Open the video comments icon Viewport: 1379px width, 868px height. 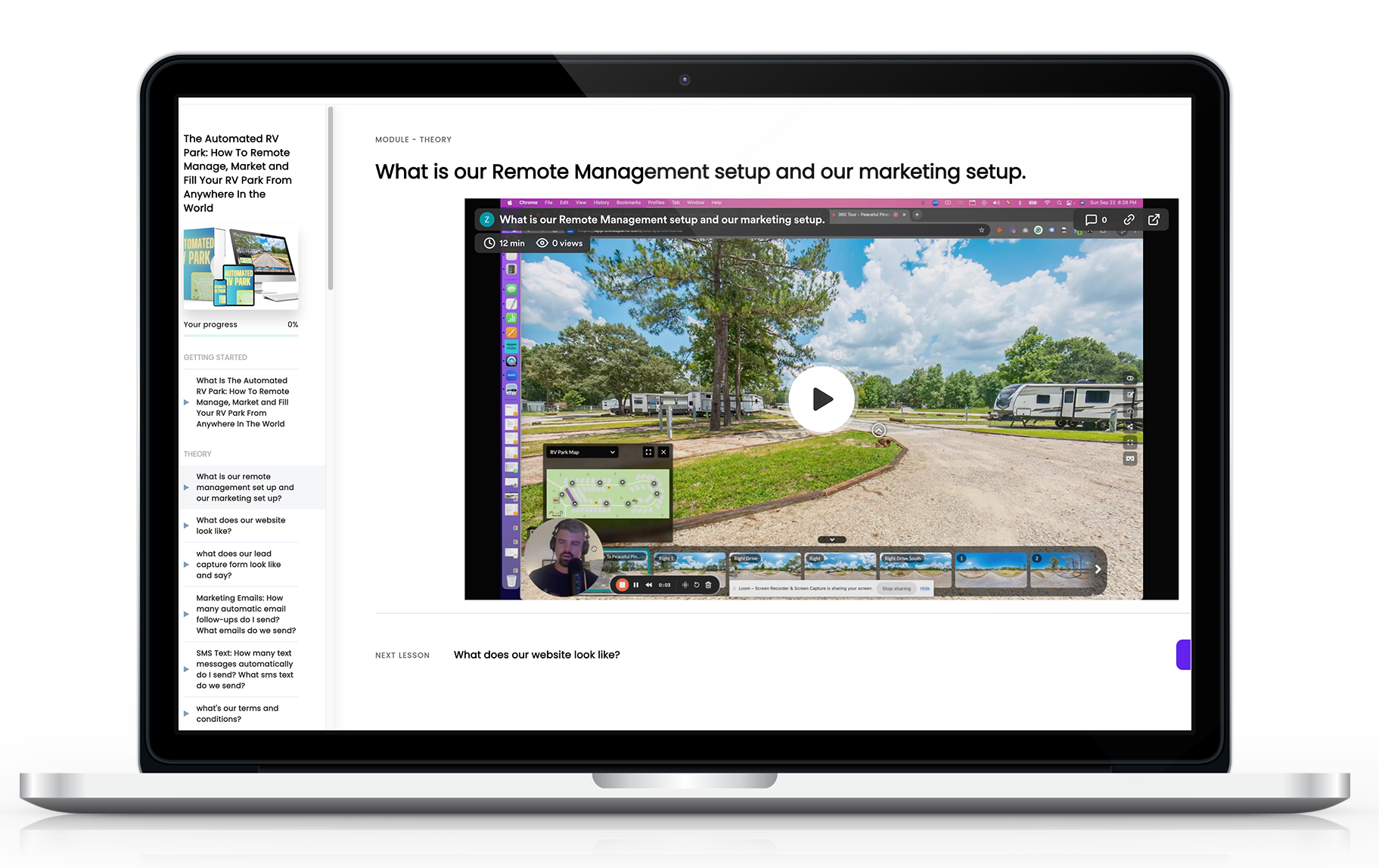(1091, 220)
